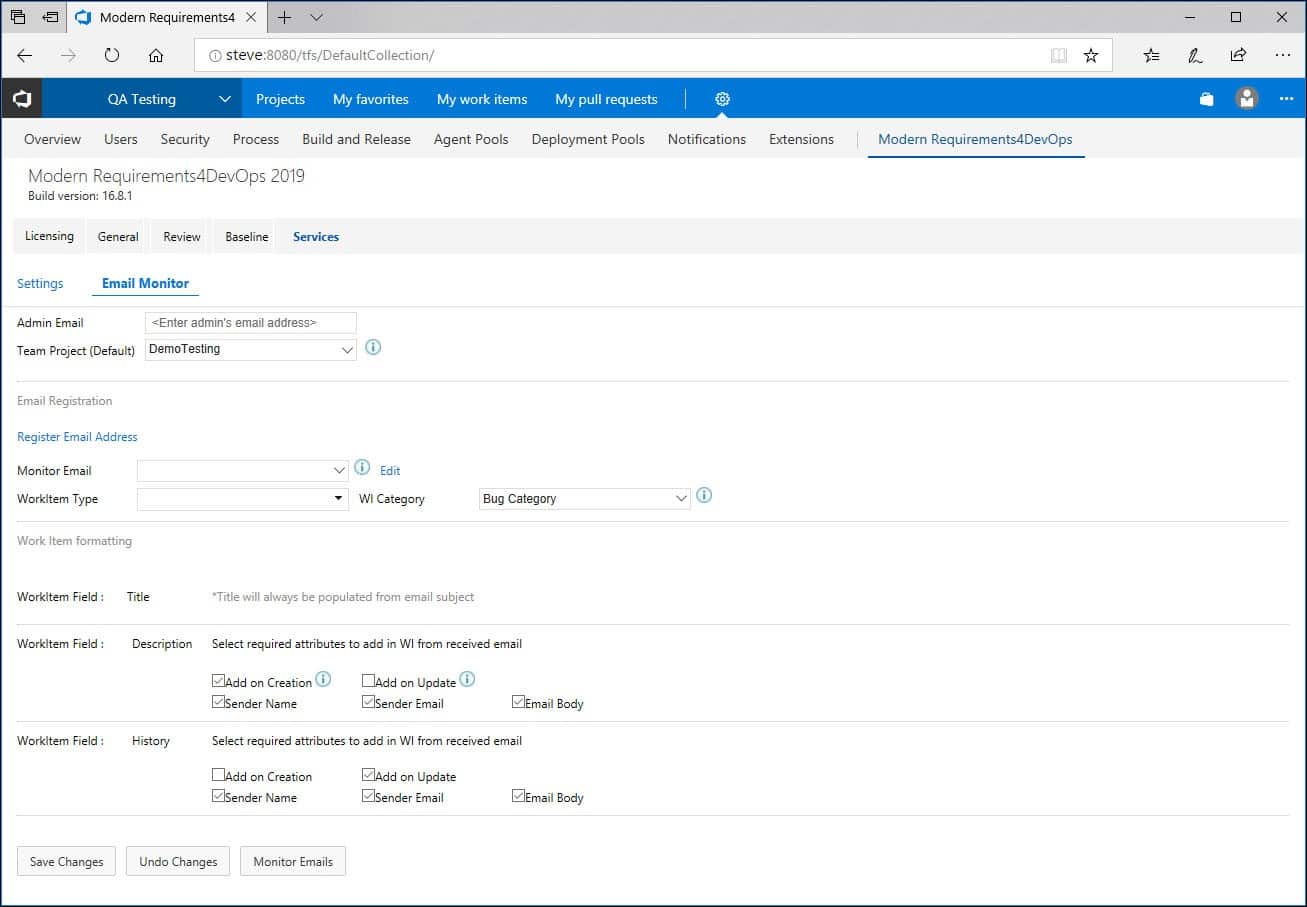Viewport: 1307px width, 907px height.
Task: Add notes with the pen icon
Action: point(1195,55)
